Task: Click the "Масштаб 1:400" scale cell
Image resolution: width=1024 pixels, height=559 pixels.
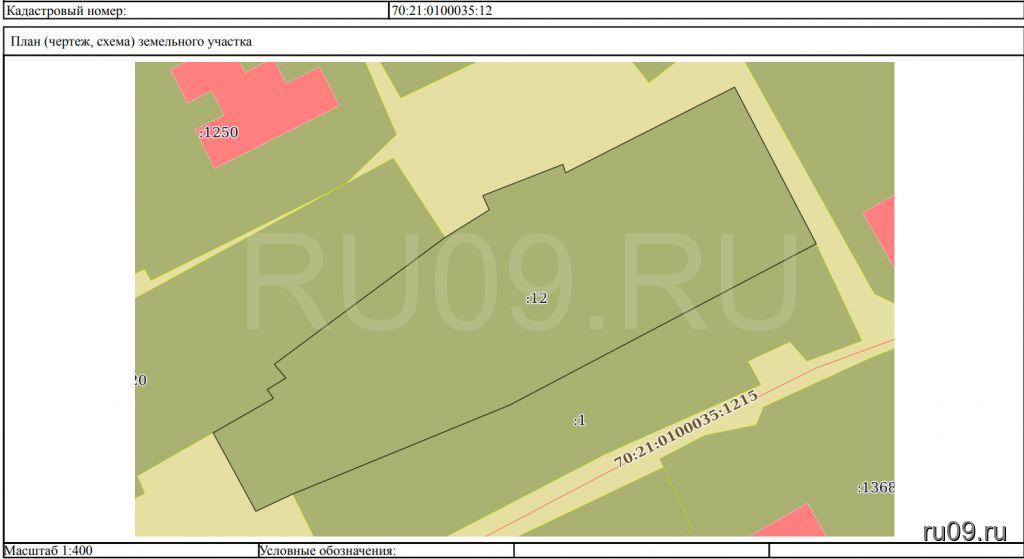Action: [50, 550]
